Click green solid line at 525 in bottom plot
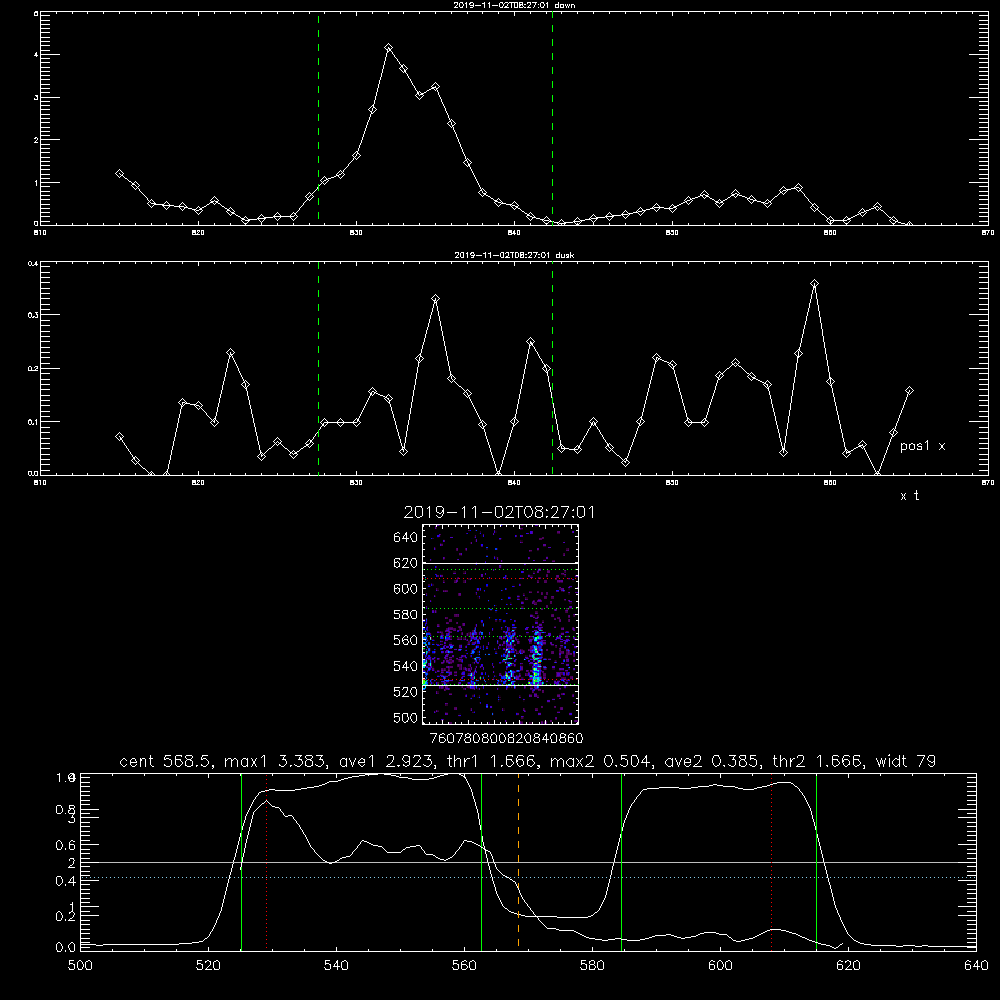 point(241,860)
